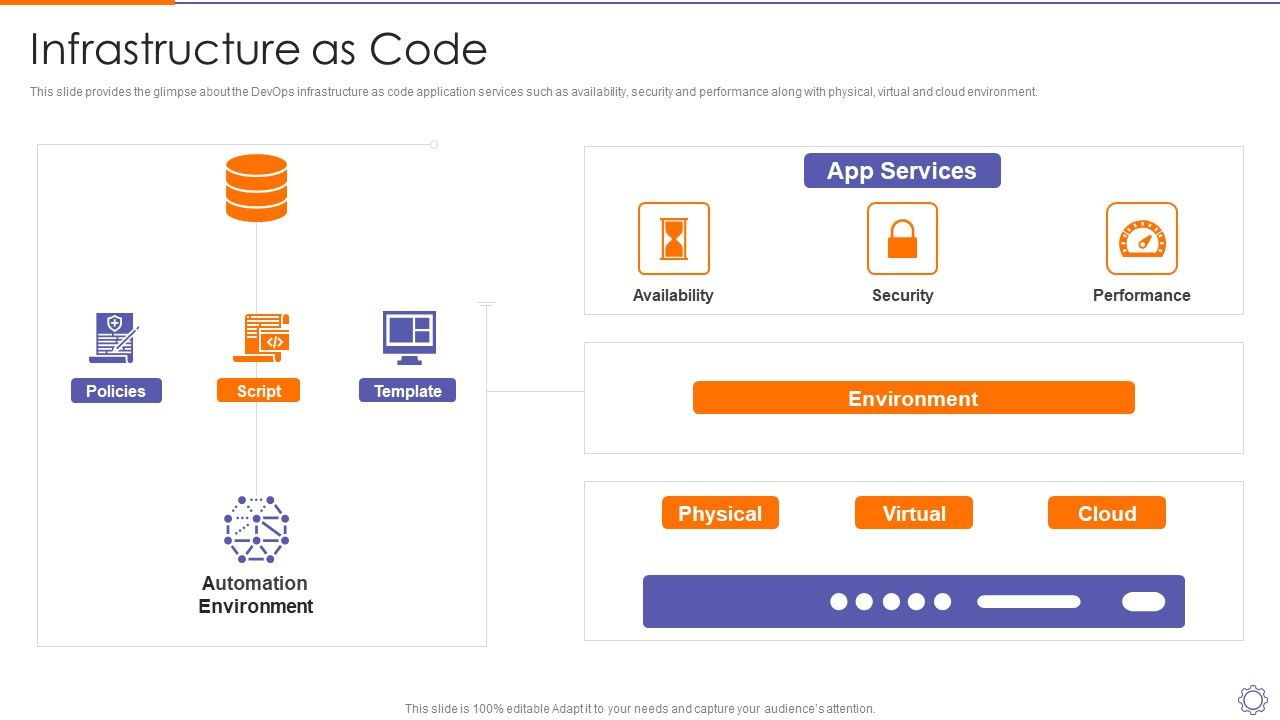
Task: Select the Availability hourglass icon
Action: tap(674, 239)
